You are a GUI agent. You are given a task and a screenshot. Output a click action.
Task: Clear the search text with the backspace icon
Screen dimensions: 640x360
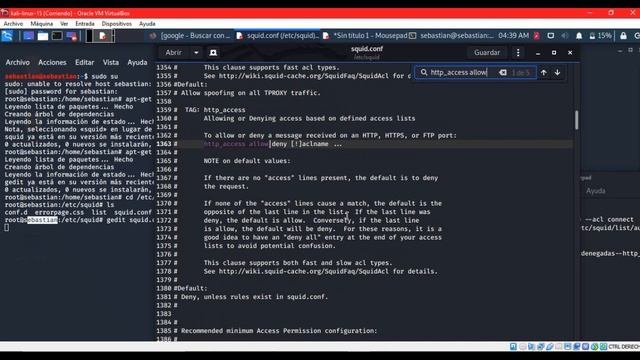[503, 72]
